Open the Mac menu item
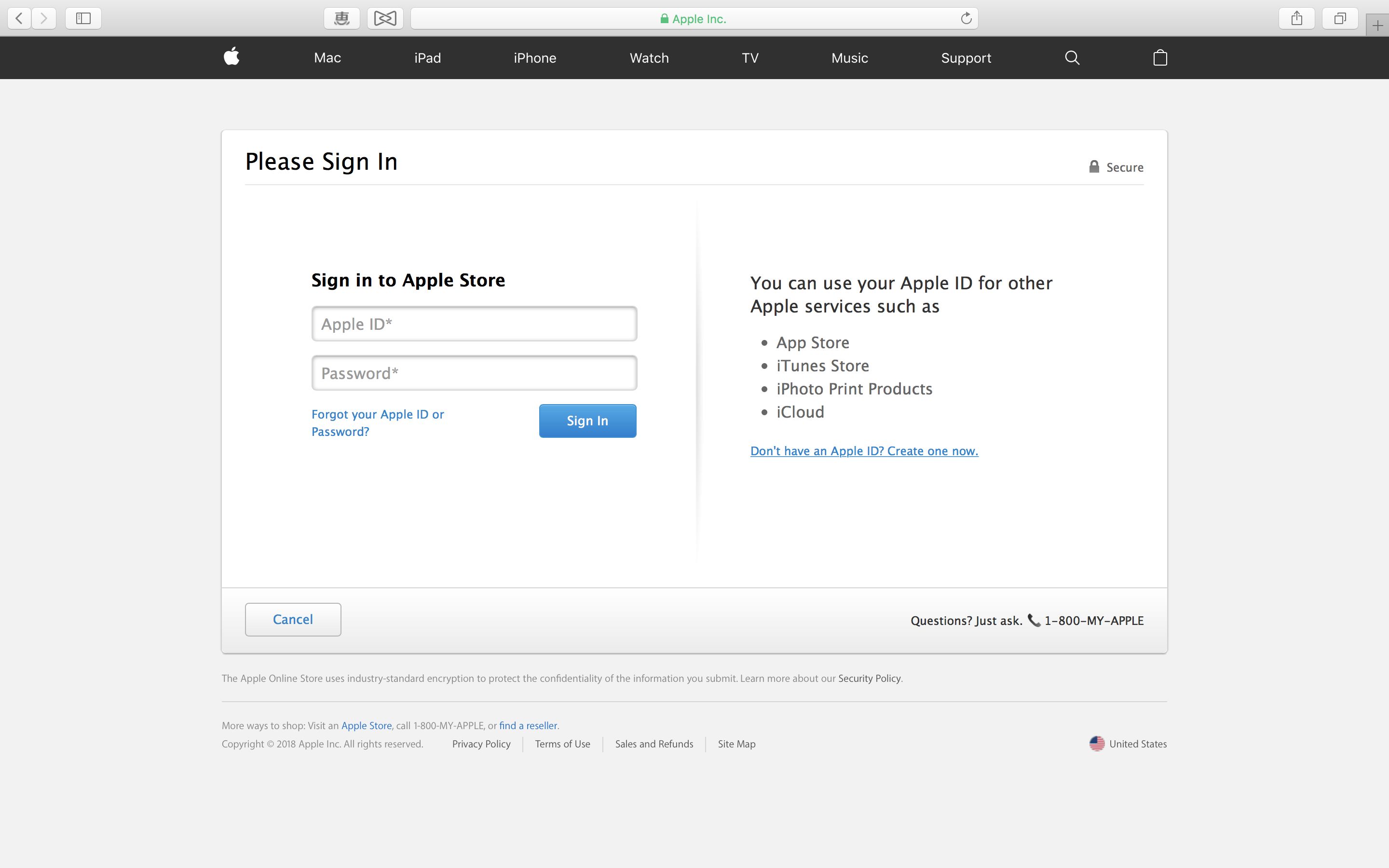Screen dimensions: 1389x868 coord(327,58)
